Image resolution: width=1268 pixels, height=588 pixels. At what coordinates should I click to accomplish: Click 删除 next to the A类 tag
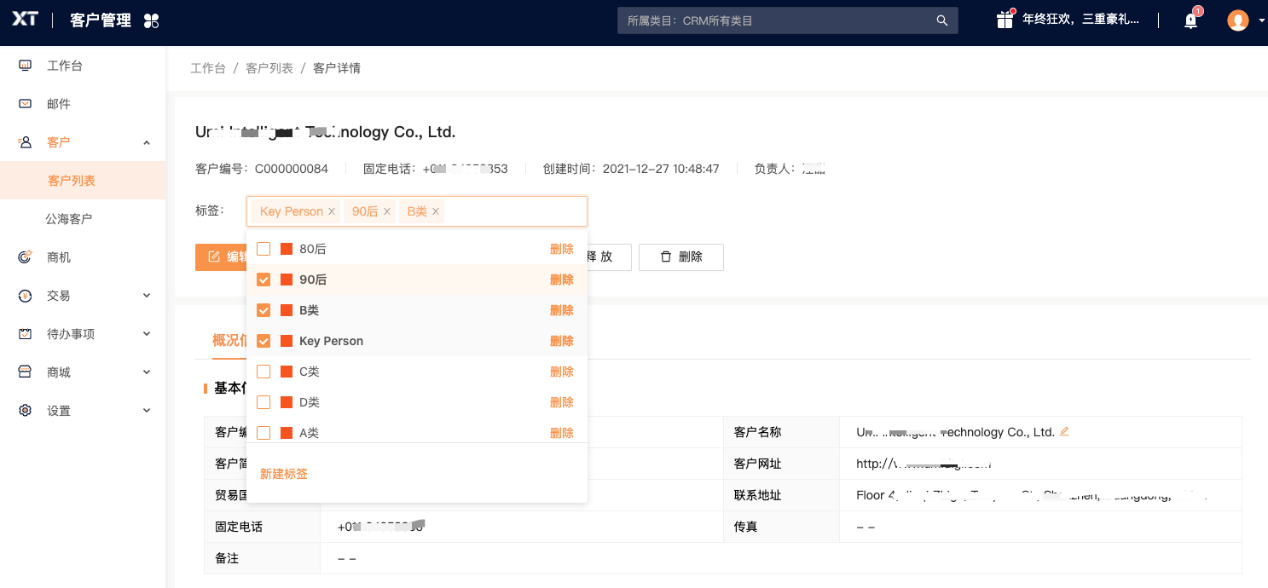(561, 432)
